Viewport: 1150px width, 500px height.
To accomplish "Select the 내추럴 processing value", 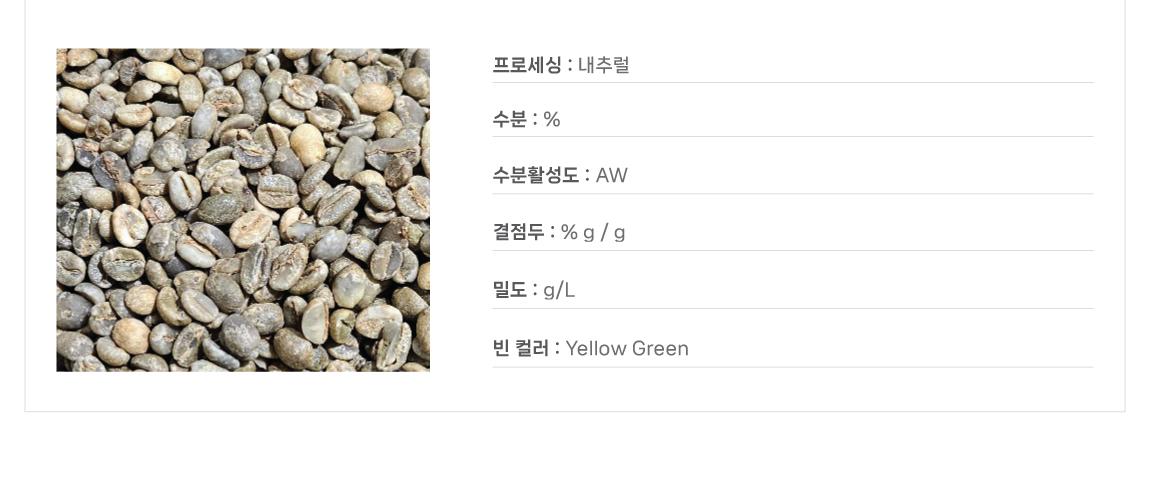I will (604, 65).
